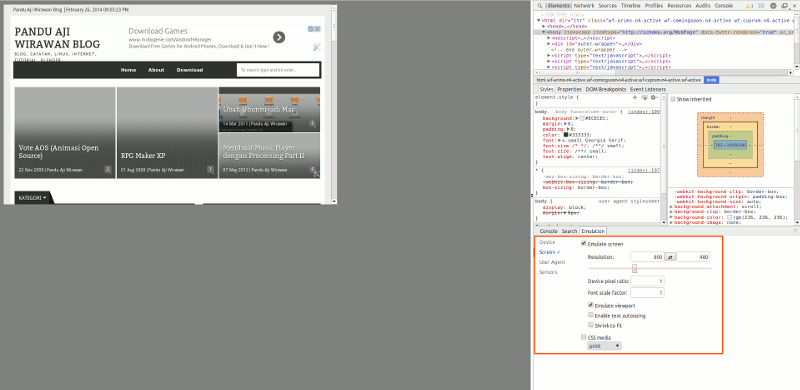The height and width of the screenshot is (390, 800).
Task: Click the About link in blog navigation
Action: (x=156, y=70)
